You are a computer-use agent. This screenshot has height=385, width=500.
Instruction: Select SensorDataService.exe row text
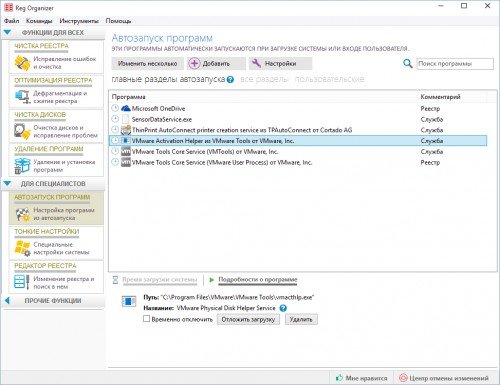coord(162,119)
